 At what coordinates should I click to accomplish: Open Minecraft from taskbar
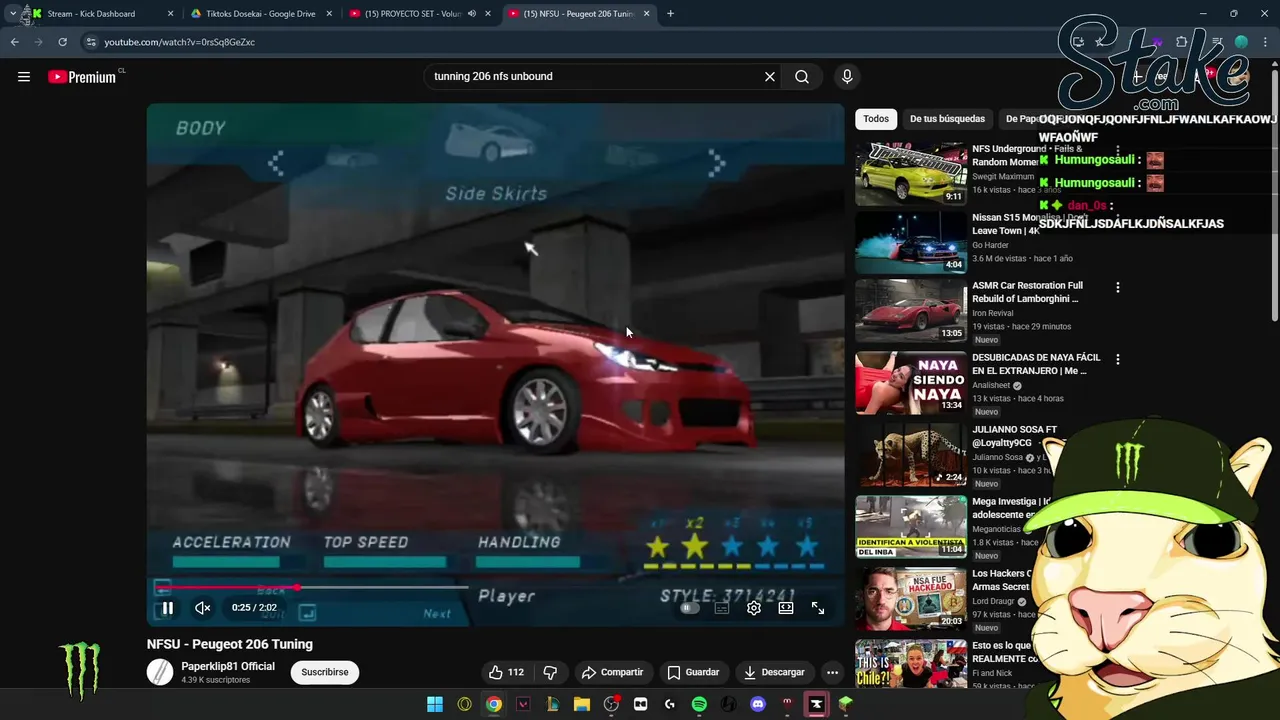click(x=845, y=704)
